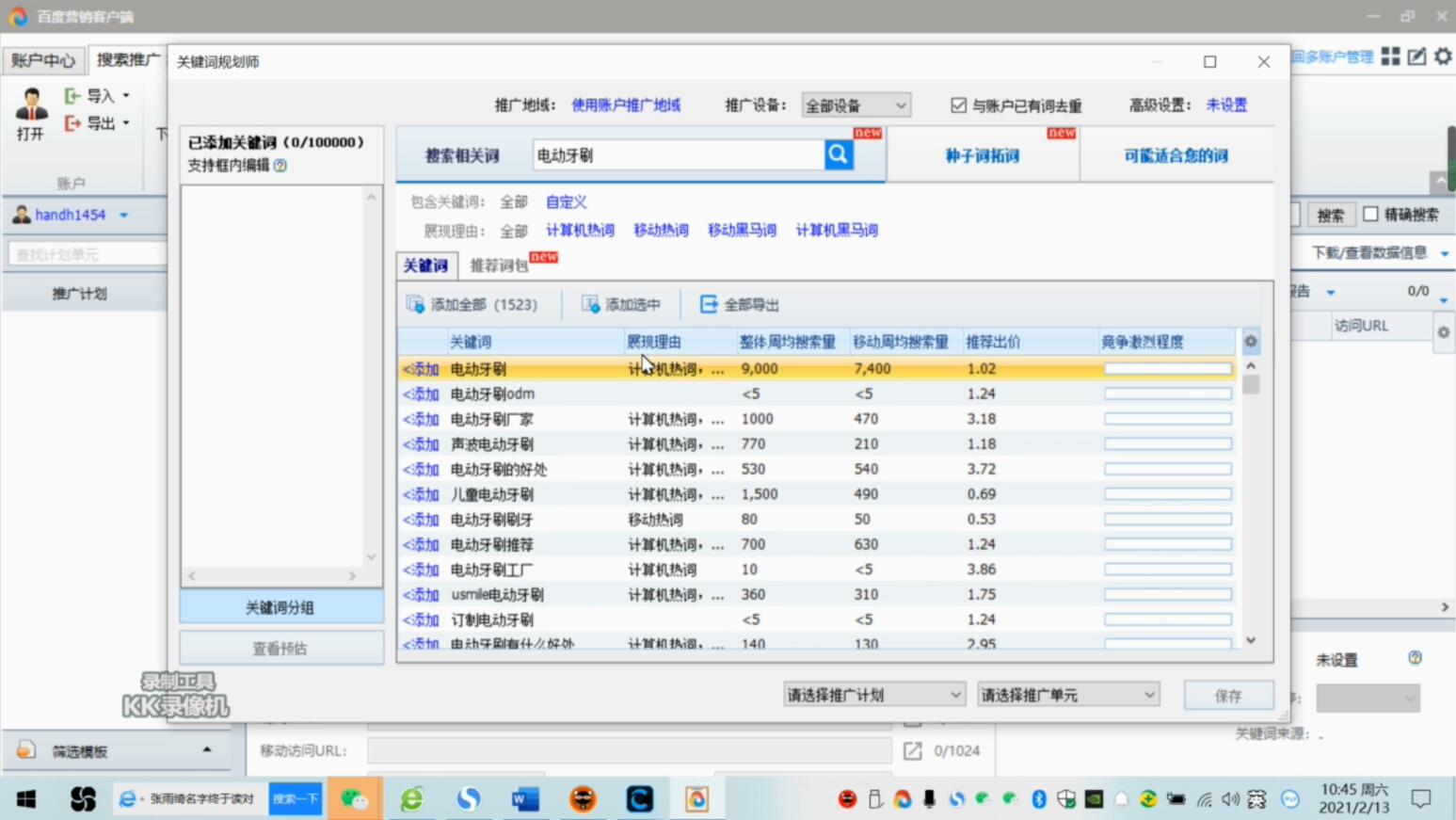This screenshot has width=1456, height=820.
Task: Switch to the 种子词拓词 tab
Action: tap(982, 156)
